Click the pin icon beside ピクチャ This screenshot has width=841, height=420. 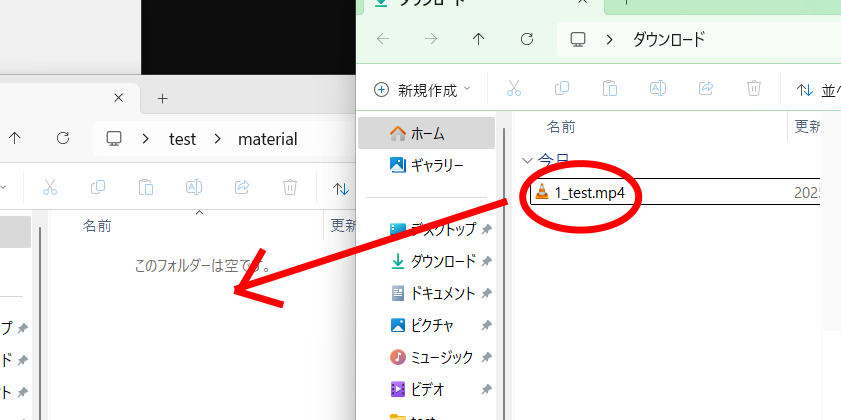[486, 326]
